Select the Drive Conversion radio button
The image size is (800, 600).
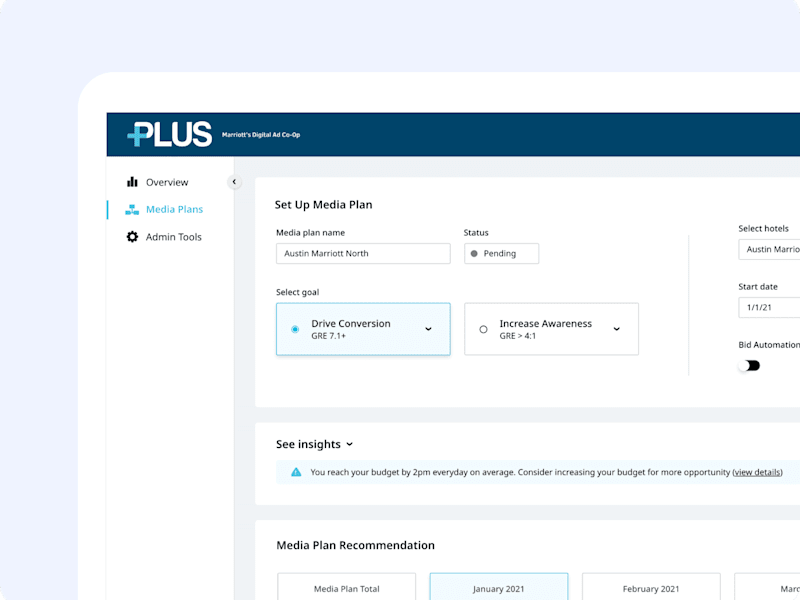[x=295, y=329]
